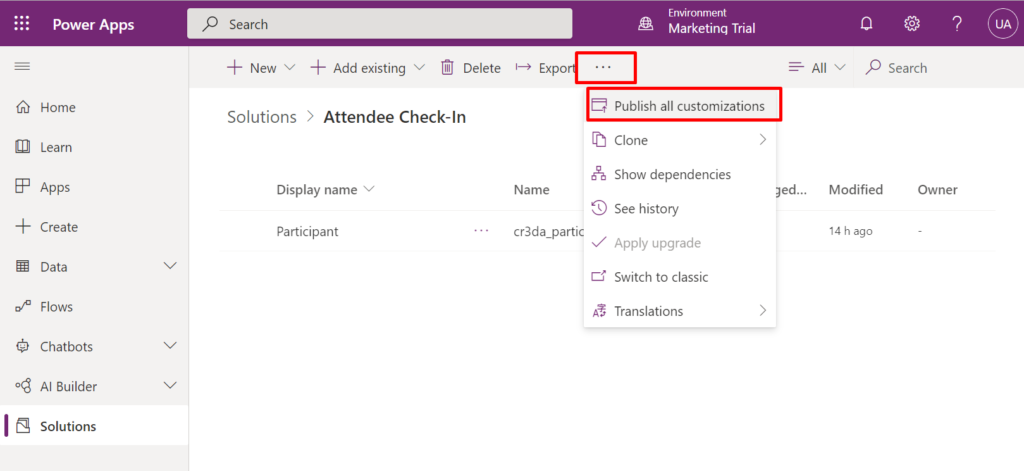The height and width of the screenshot is (471, 1024).
Task: Click the New command button
Action: click(x=251, y=68)
